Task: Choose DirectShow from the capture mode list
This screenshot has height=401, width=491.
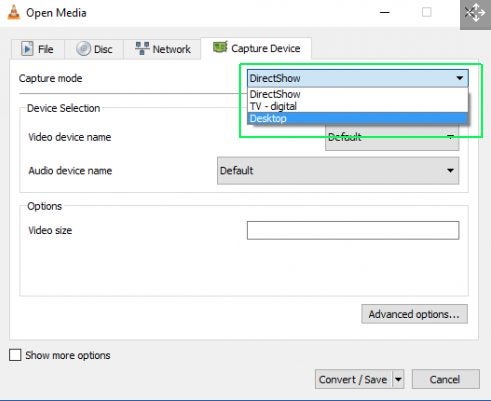Action: [x=358, y=94]
